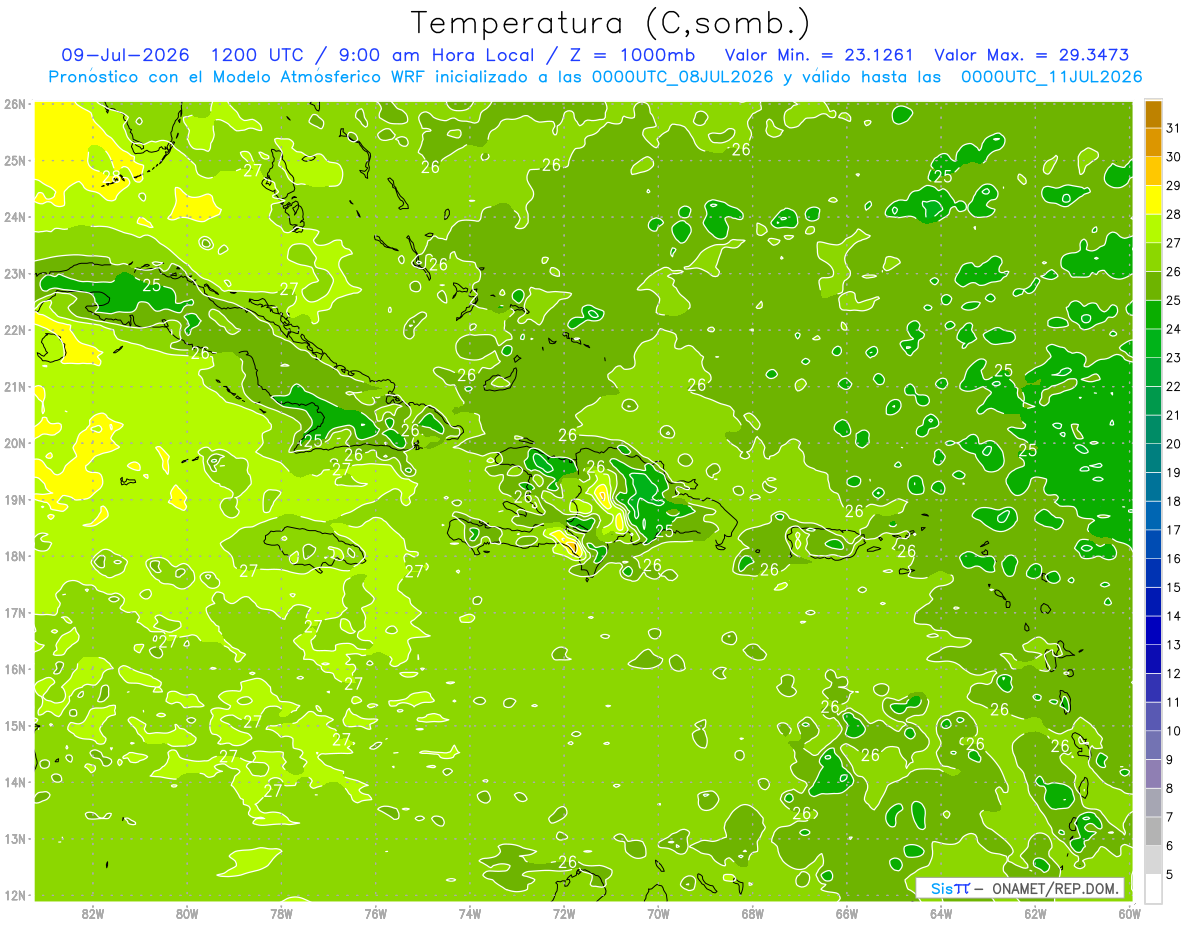Click the '74W' longitude axis label
The height and width of the screenshot is (927, 1200).
(x=470, y=913)
